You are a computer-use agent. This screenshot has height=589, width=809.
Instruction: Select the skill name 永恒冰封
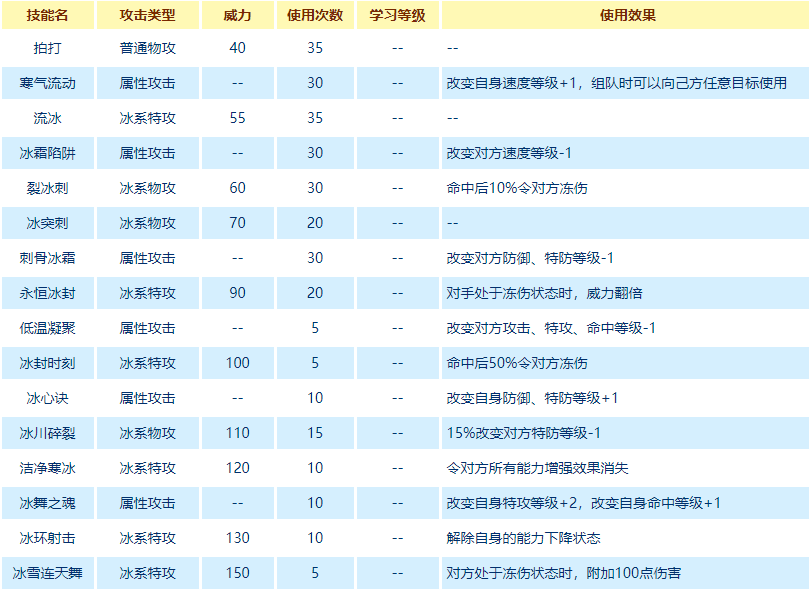[47, 293]
